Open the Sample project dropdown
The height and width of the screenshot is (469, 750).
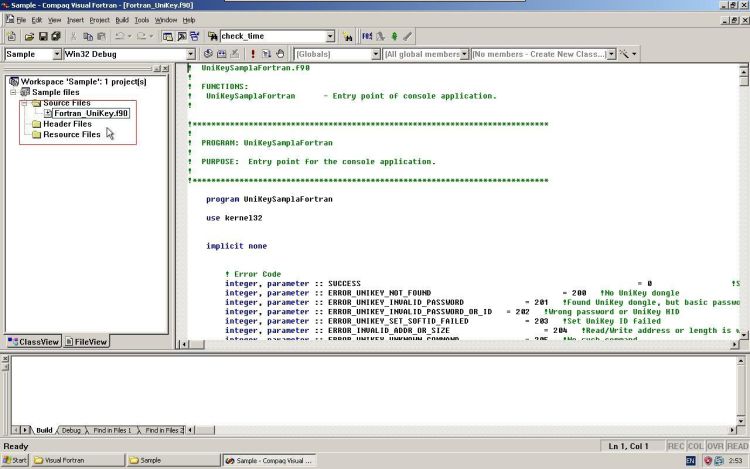point(56,54)
